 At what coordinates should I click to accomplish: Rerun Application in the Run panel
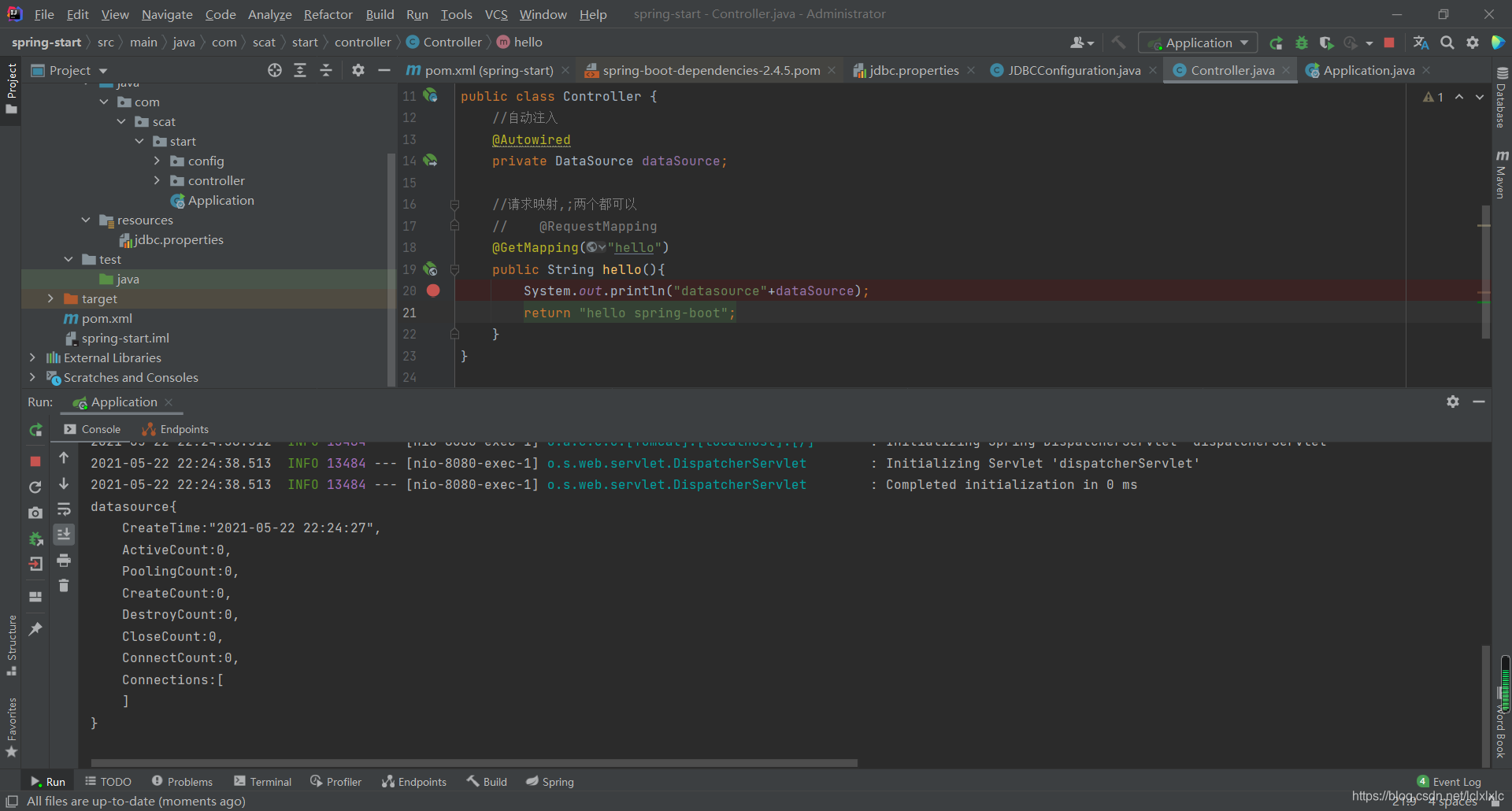[x=35, y=430]
